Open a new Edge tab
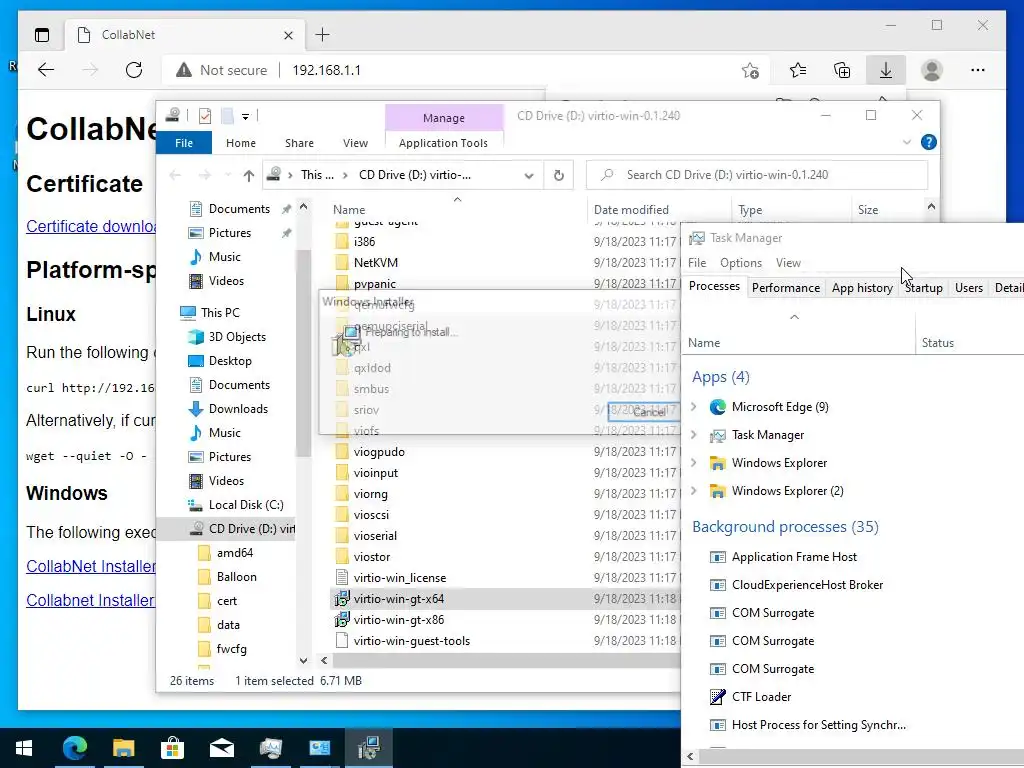This screenshot has width=1024, height=768. 323,35
